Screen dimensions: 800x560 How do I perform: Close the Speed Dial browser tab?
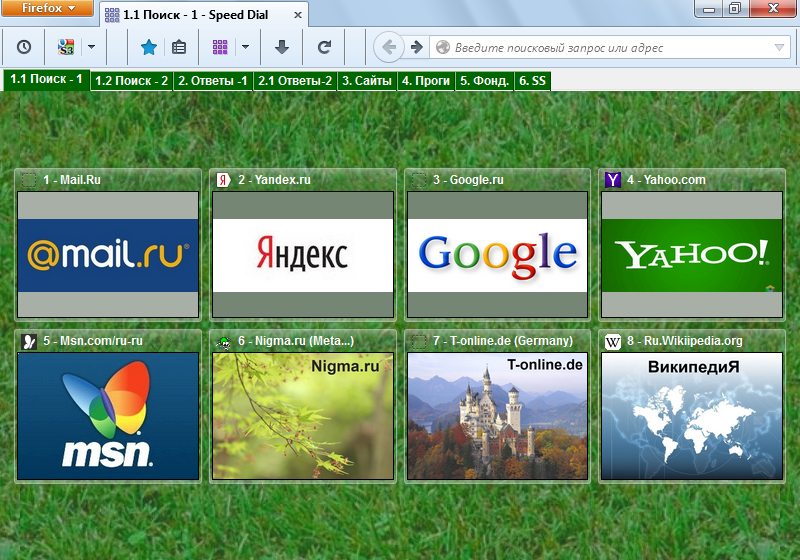click(x=298, y=15)
